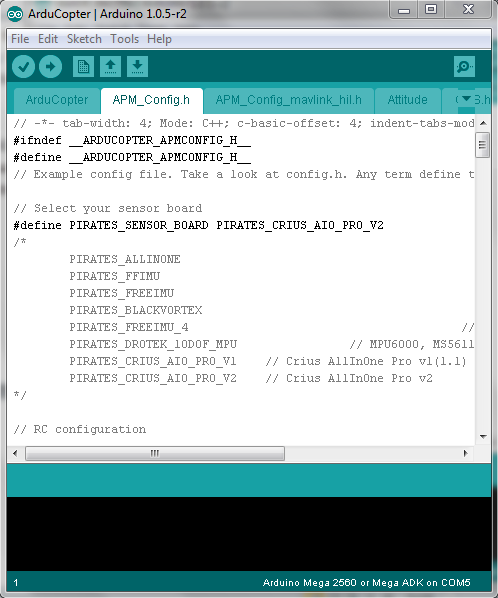Create a new sketch with New icon
The height and width of the screenshot is (598, 498).
[x=83, y=67]
